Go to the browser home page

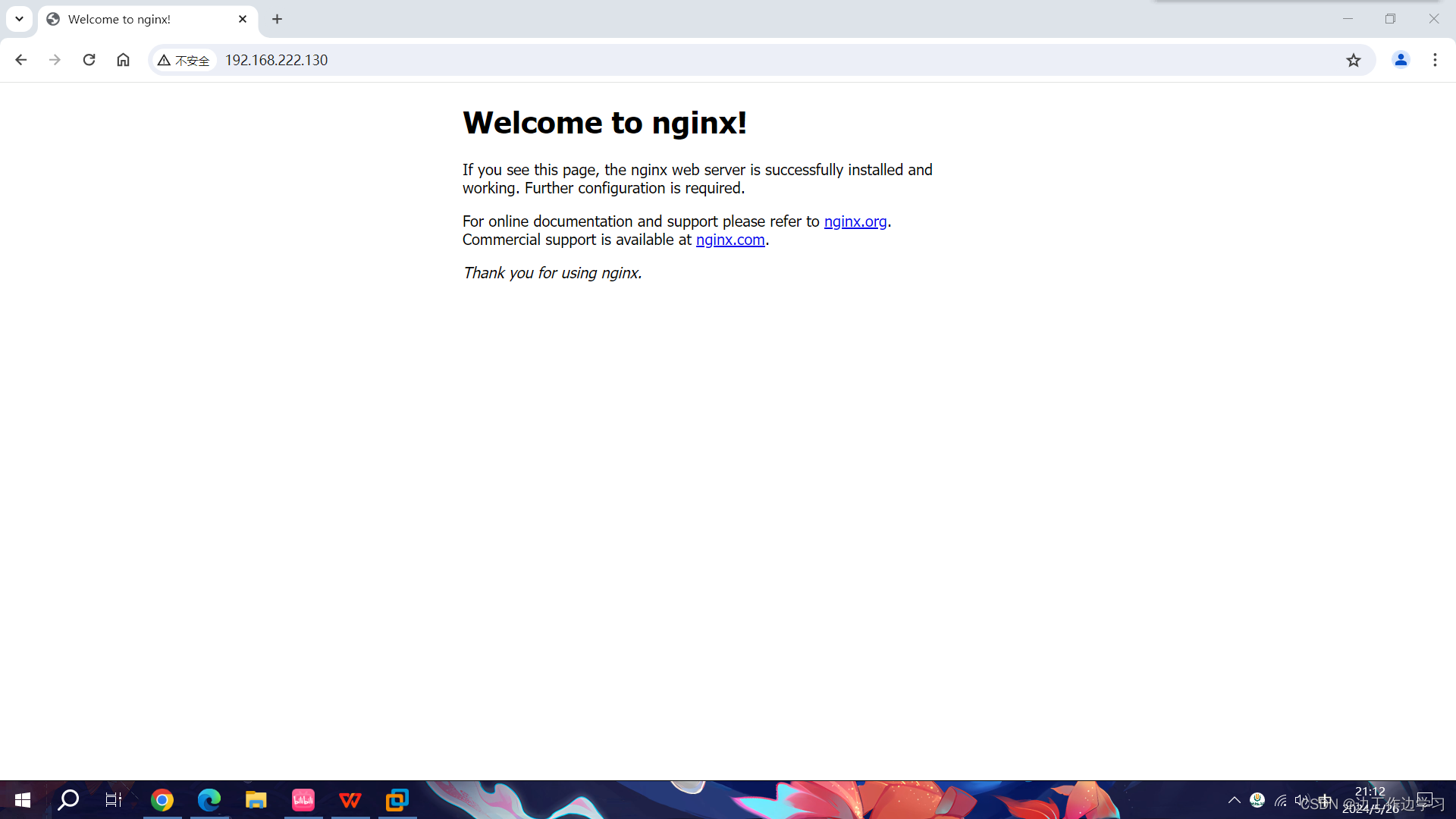(123, 60)
